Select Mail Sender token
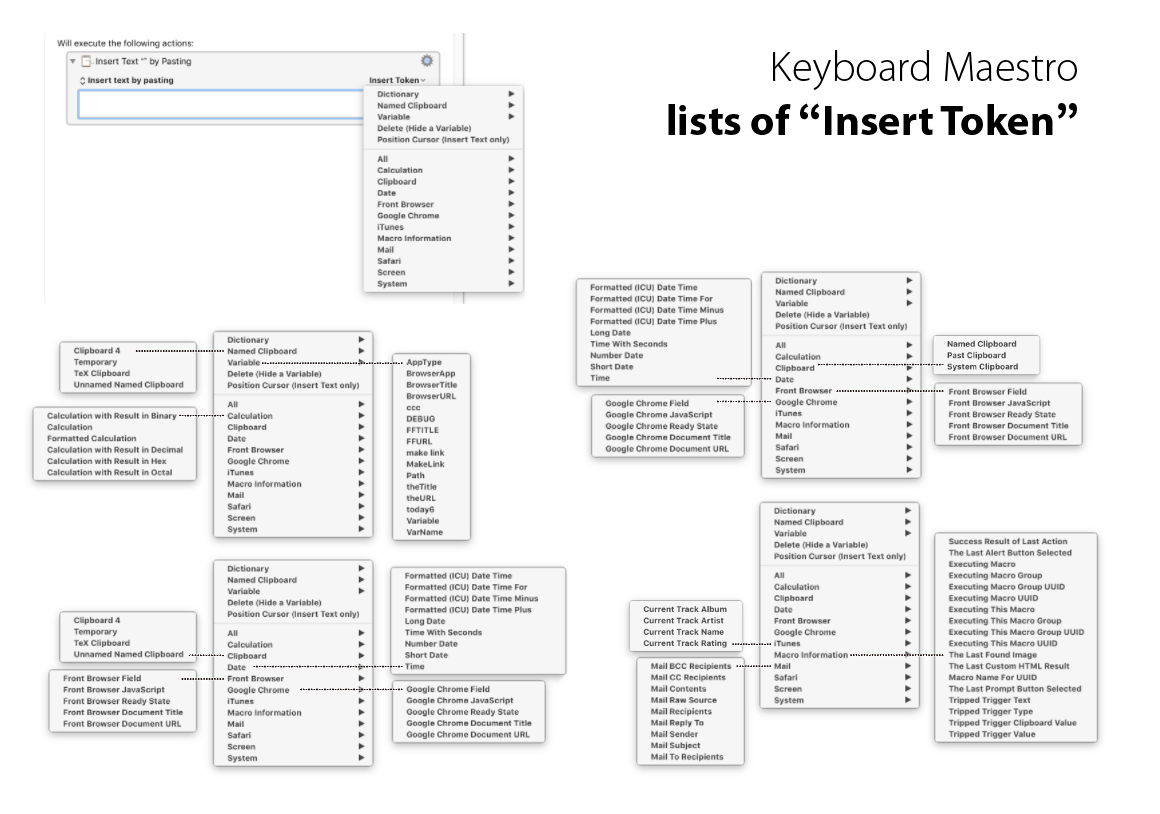Screen dimensions: 1160x814 click(674, 734)
